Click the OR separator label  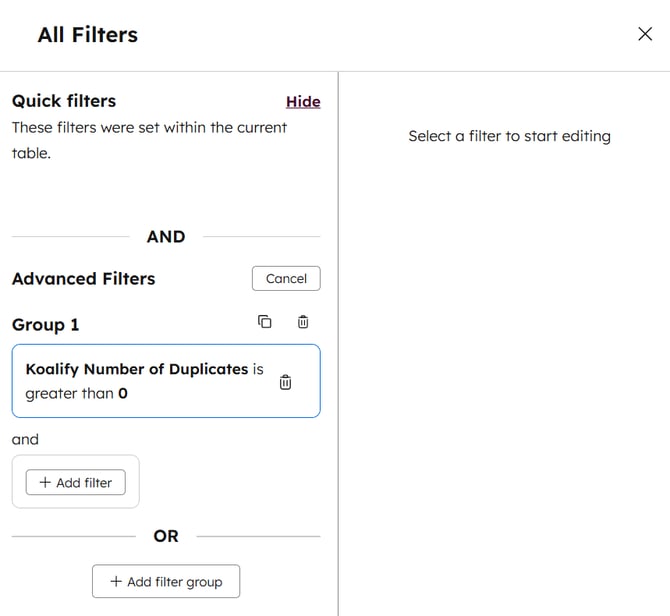tap(166, 536)
